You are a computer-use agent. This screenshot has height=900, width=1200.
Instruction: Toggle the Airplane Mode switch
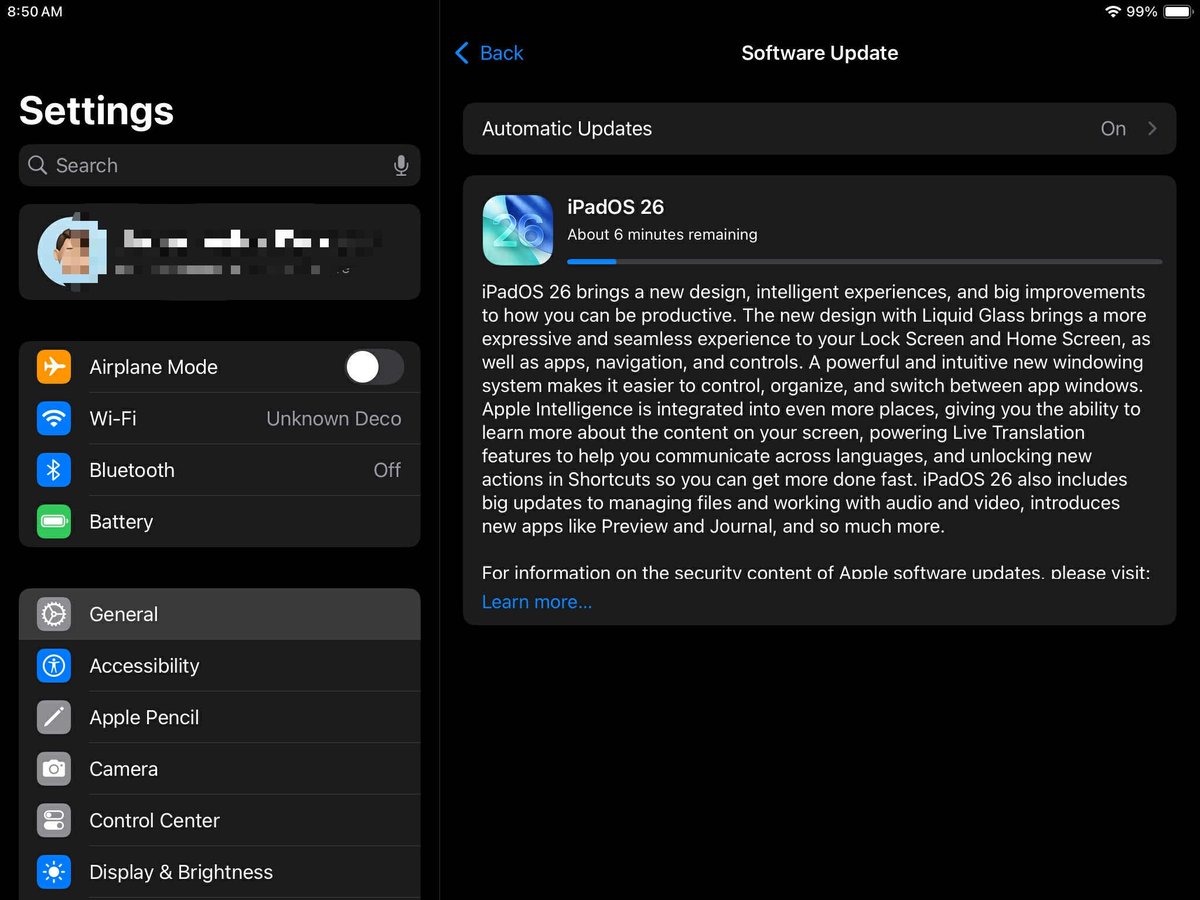pyautogui.click(x=375, y=367)
